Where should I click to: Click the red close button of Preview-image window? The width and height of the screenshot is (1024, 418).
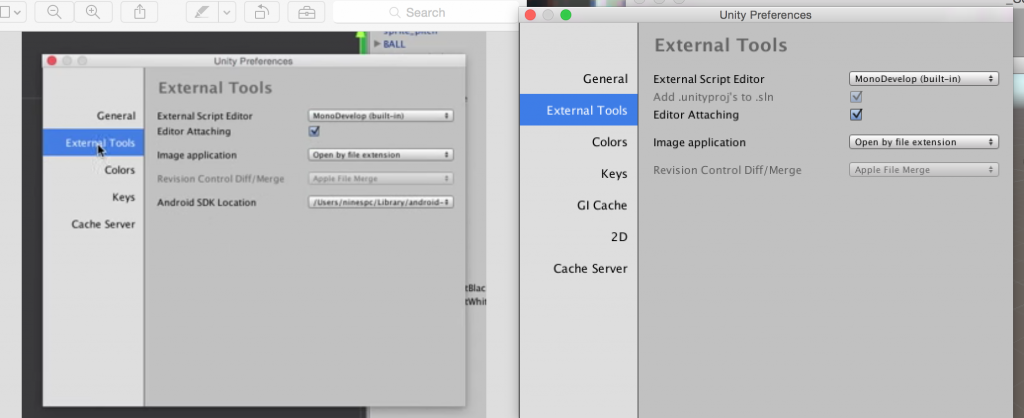(52, 61)
